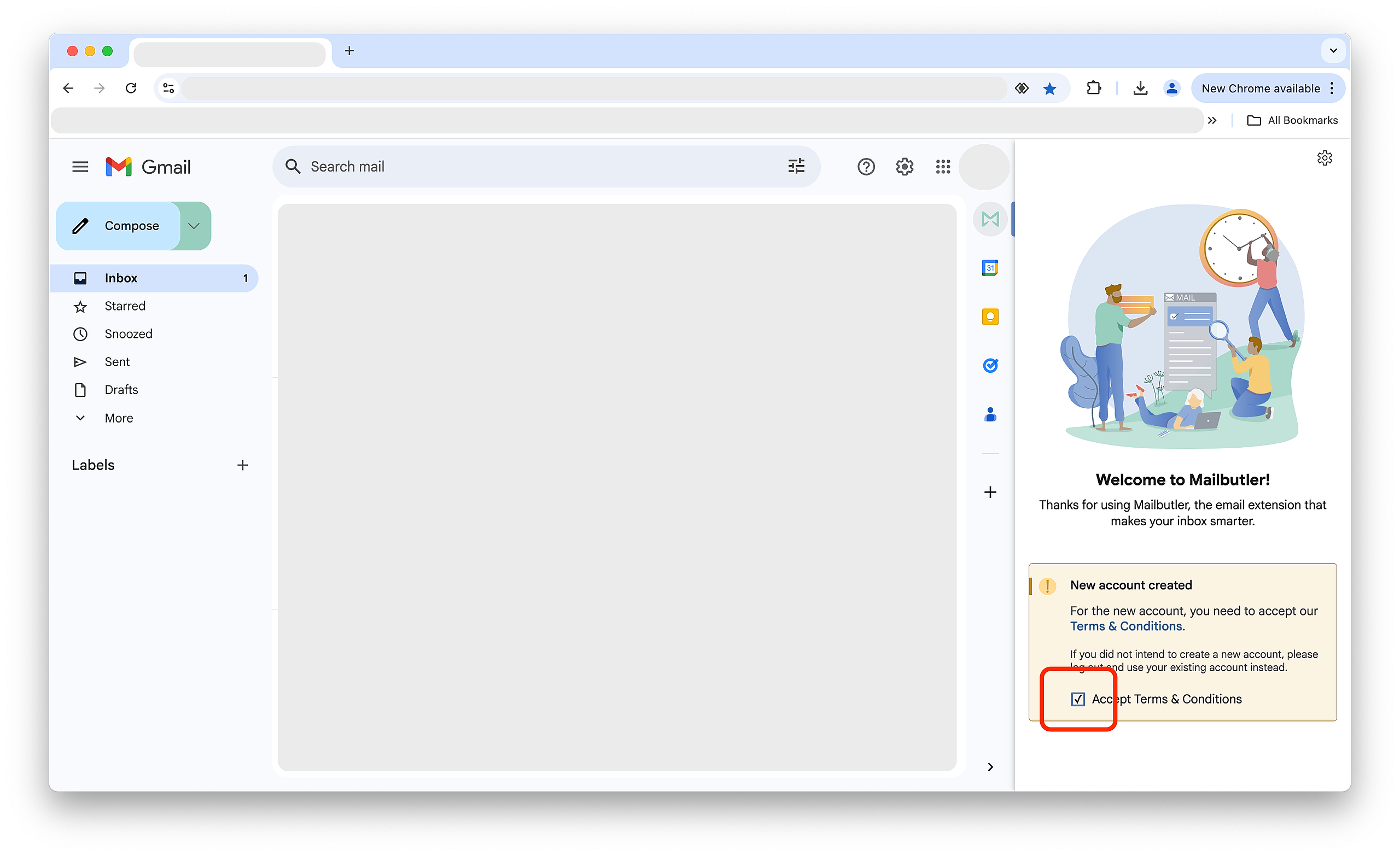This screenshot has height=856, width=1400.
Task: Click New Chrome available button
Action: point(1260,88)
